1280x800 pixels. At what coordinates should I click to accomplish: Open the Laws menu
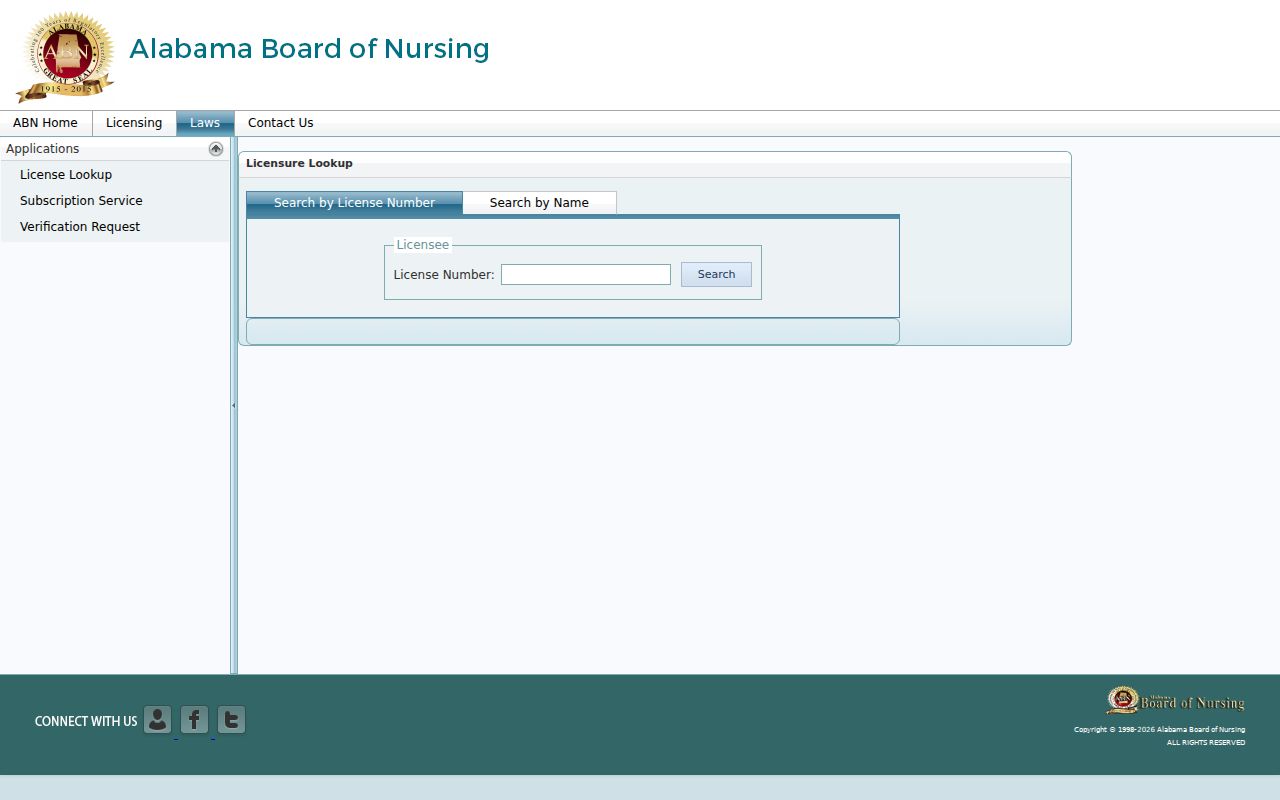click(205, 123)
